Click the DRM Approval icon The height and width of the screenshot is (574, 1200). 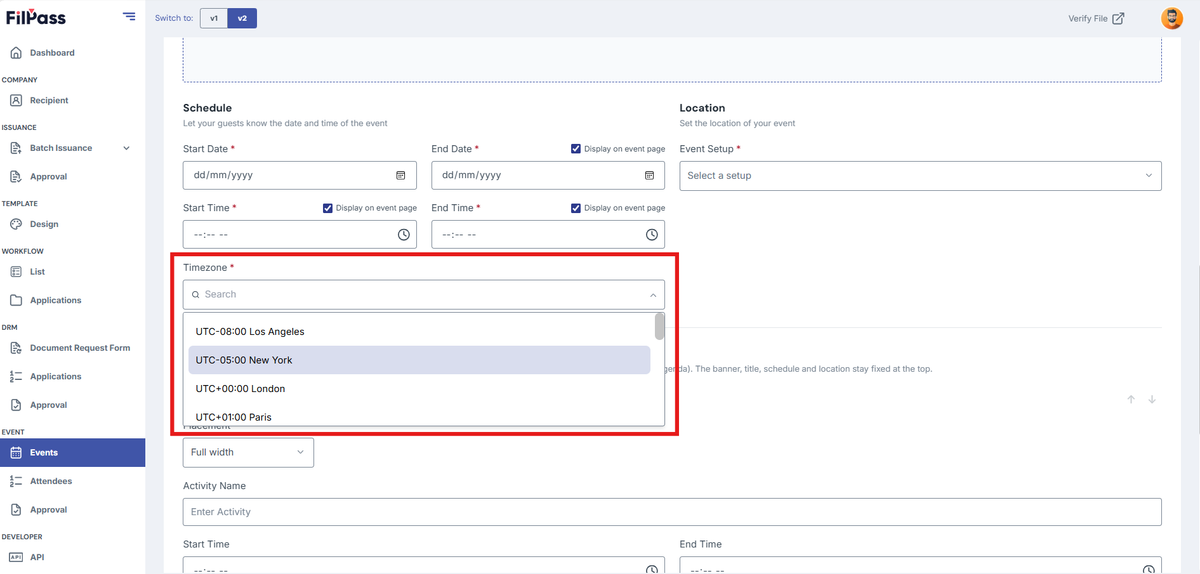[16, 405]
